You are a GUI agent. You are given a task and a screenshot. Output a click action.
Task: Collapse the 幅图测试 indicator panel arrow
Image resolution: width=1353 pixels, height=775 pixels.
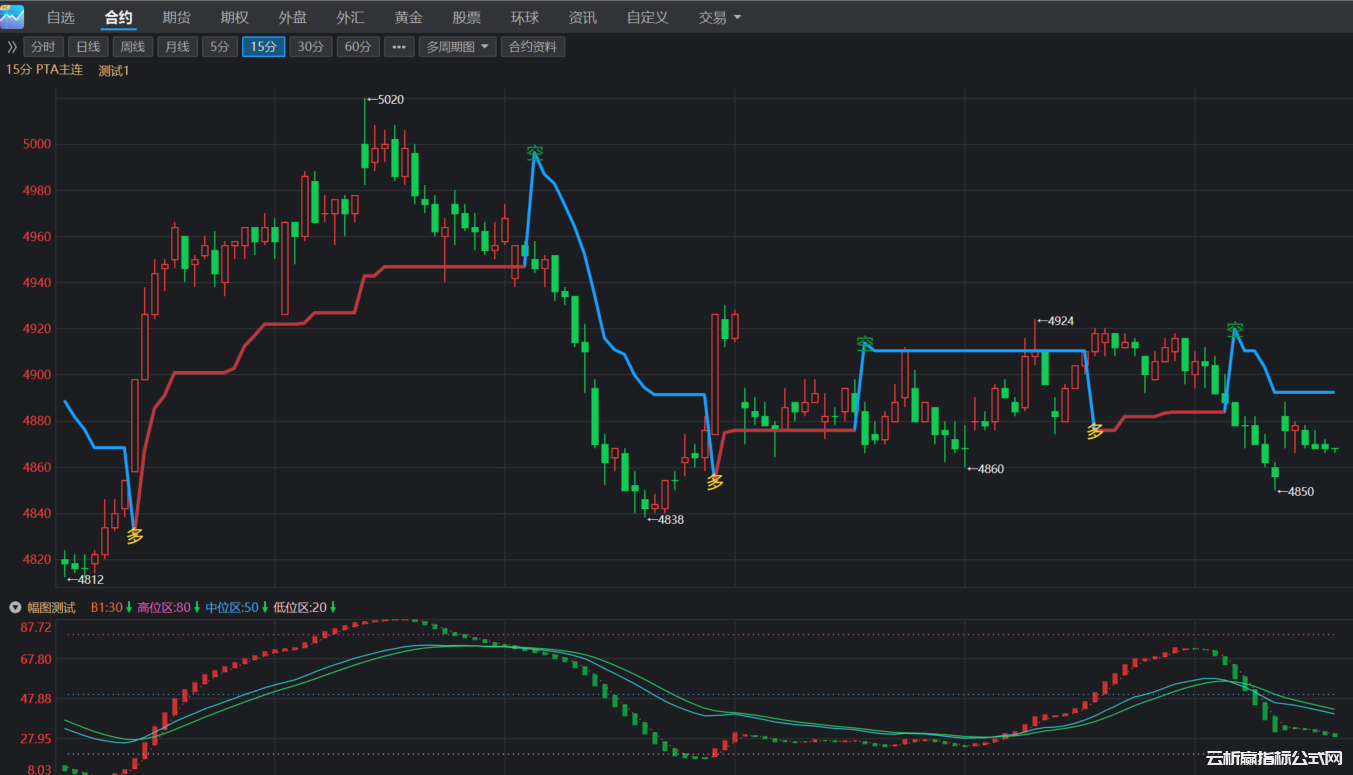[15, 607]
